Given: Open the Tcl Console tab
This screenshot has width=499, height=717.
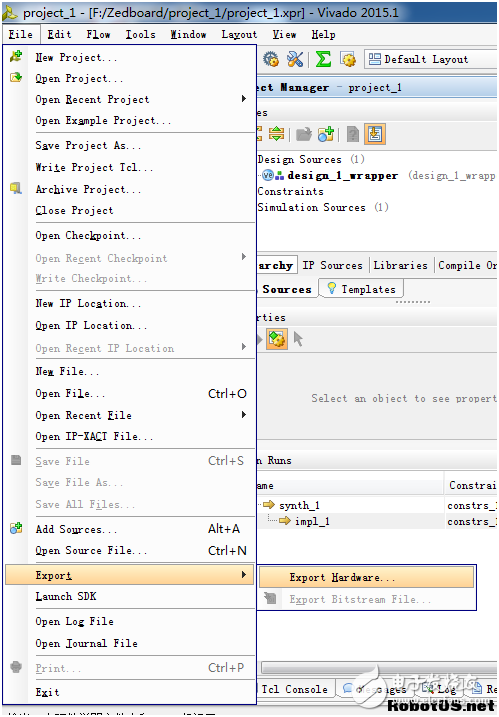Looking at the screenshot, I should (x=294, y=689).
